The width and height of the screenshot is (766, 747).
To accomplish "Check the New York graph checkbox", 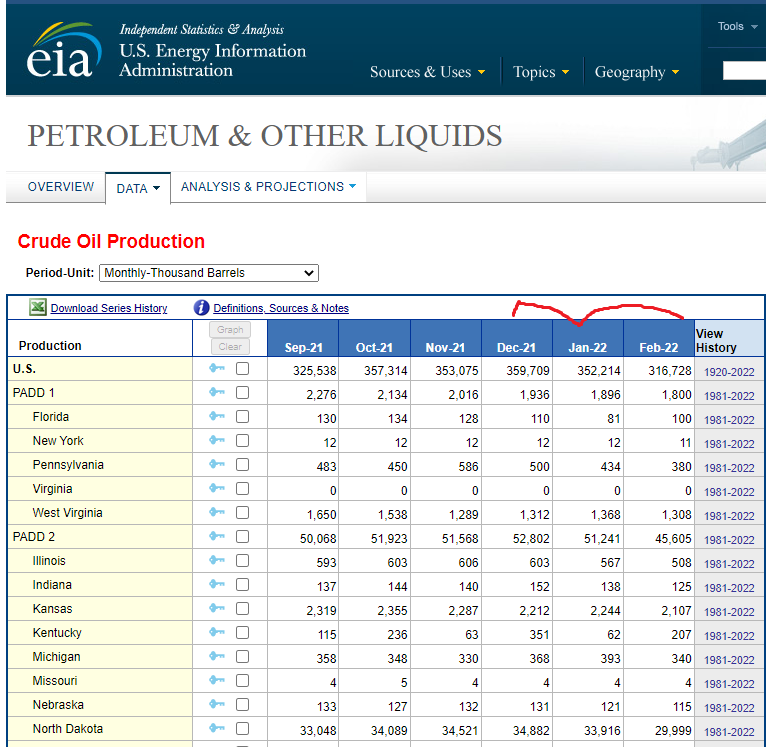I will click(242, 440).
